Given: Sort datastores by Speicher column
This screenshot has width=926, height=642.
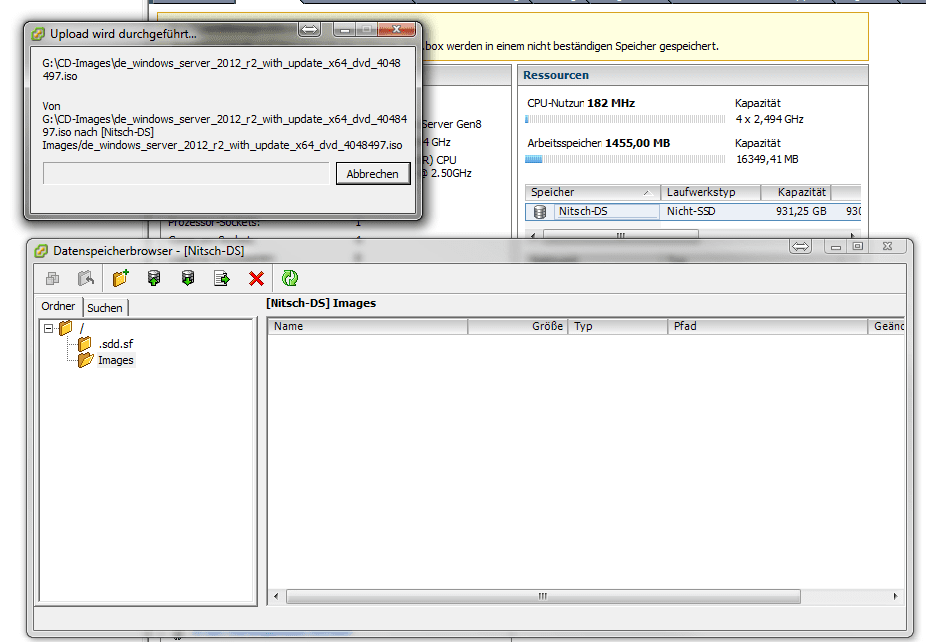Looking at the screenshot, I should pos(592,193).
